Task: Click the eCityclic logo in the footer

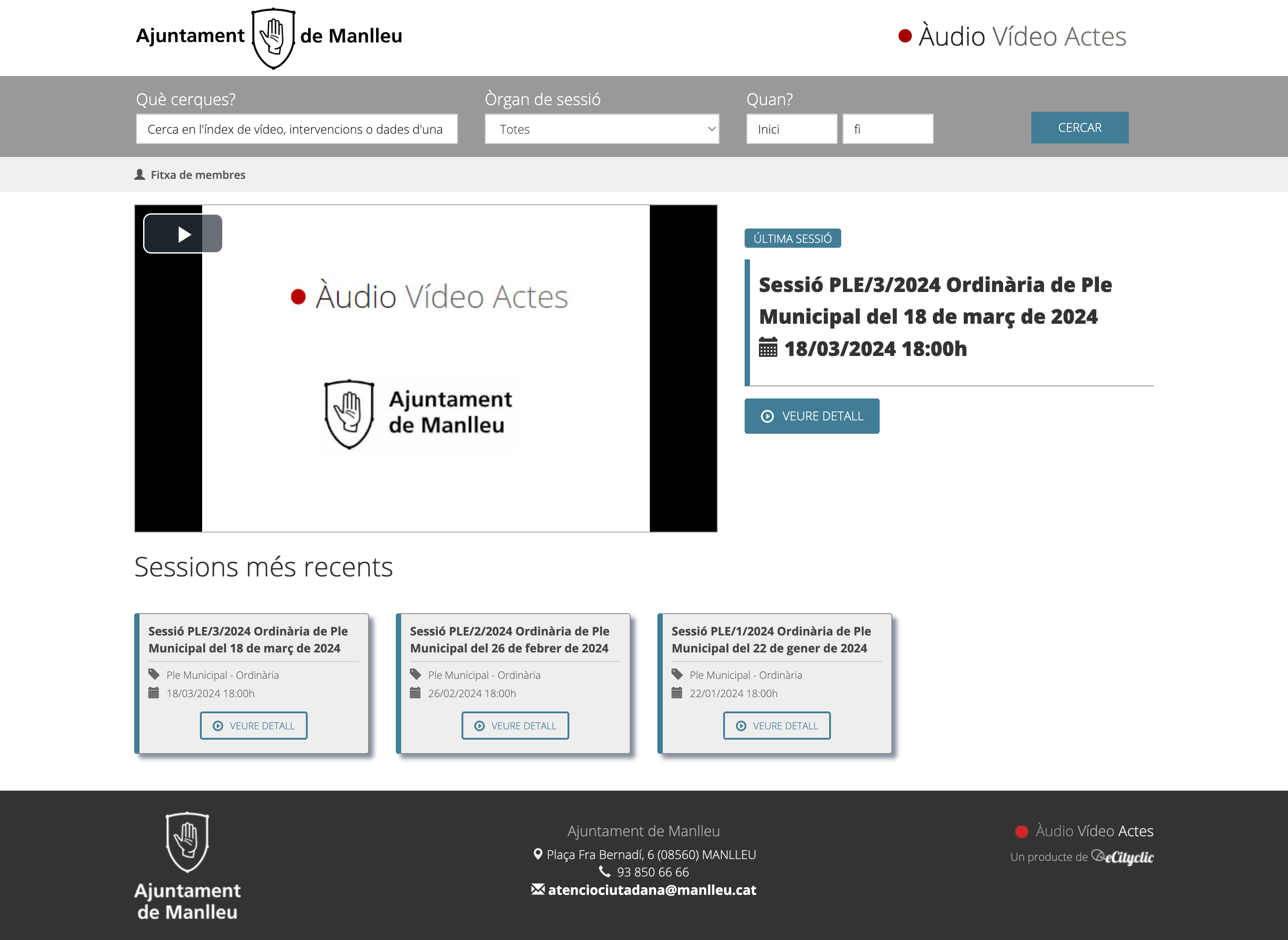Action: [1123, 857]
